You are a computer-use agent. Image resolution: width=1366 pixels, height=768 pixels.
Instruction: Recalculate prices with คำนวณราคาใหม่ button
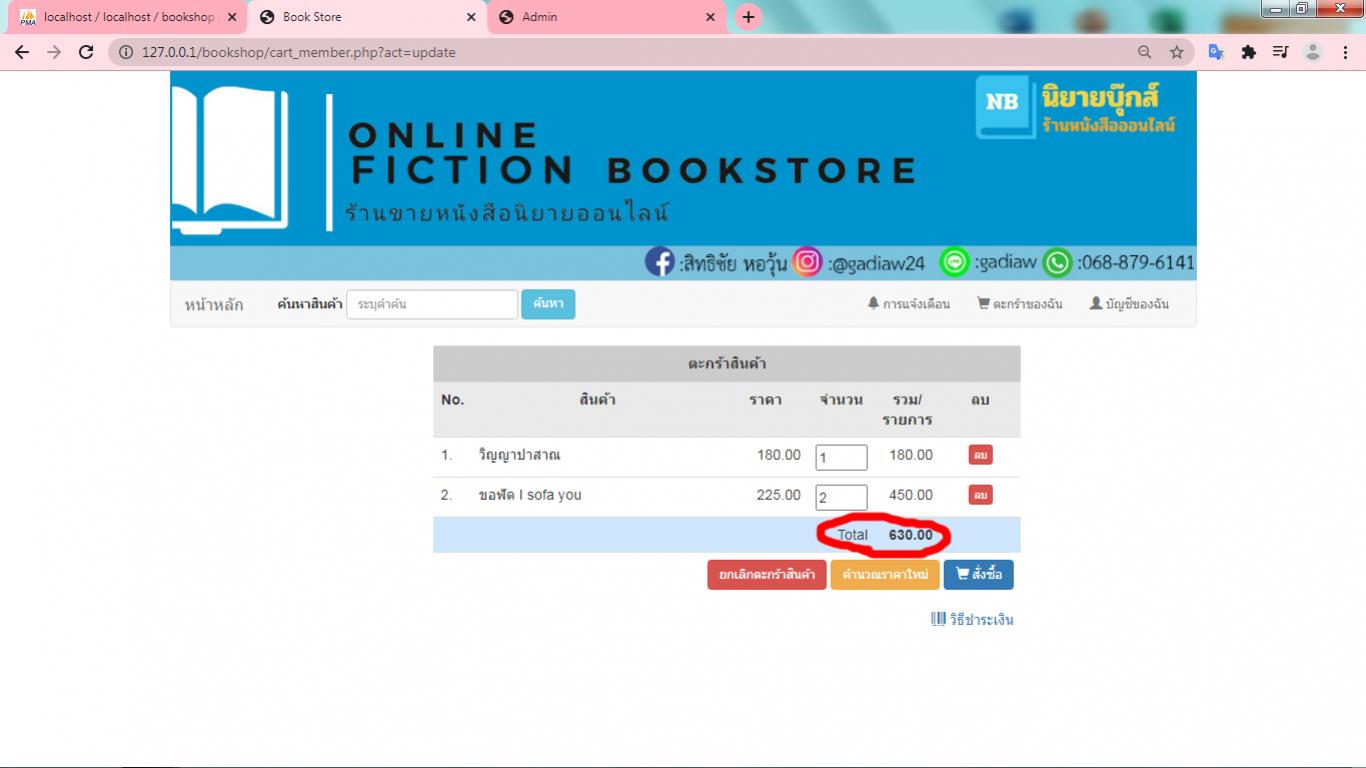tap(884, 574)
